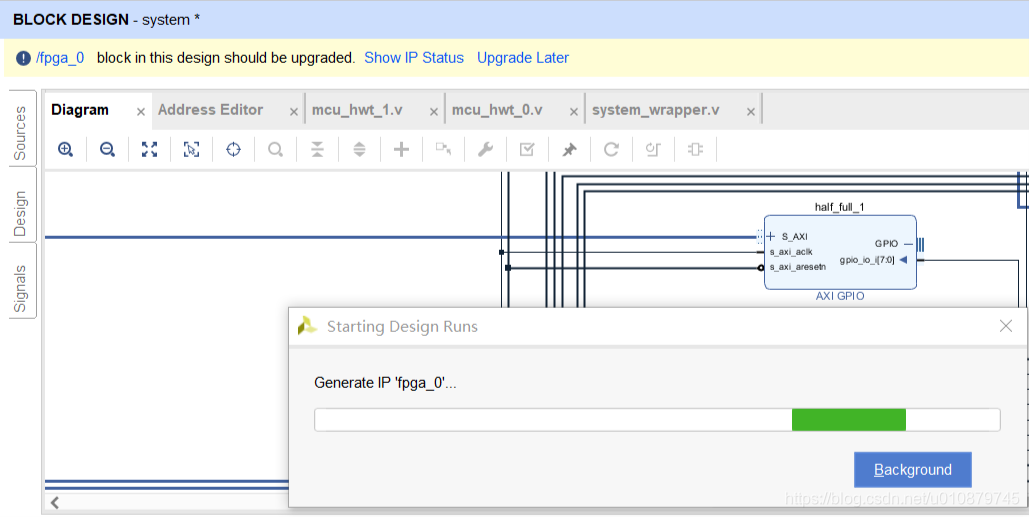
Task: Close the Starting Design Runs dialog
Action: point(1005,326)
